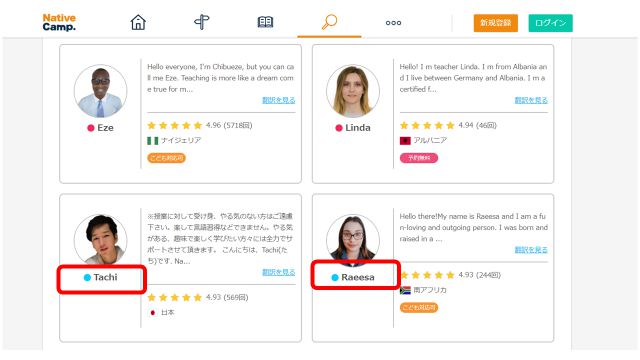Open Tachi's profile photo
The height and width of the screenshot is (360, 640).
[100, 240]
